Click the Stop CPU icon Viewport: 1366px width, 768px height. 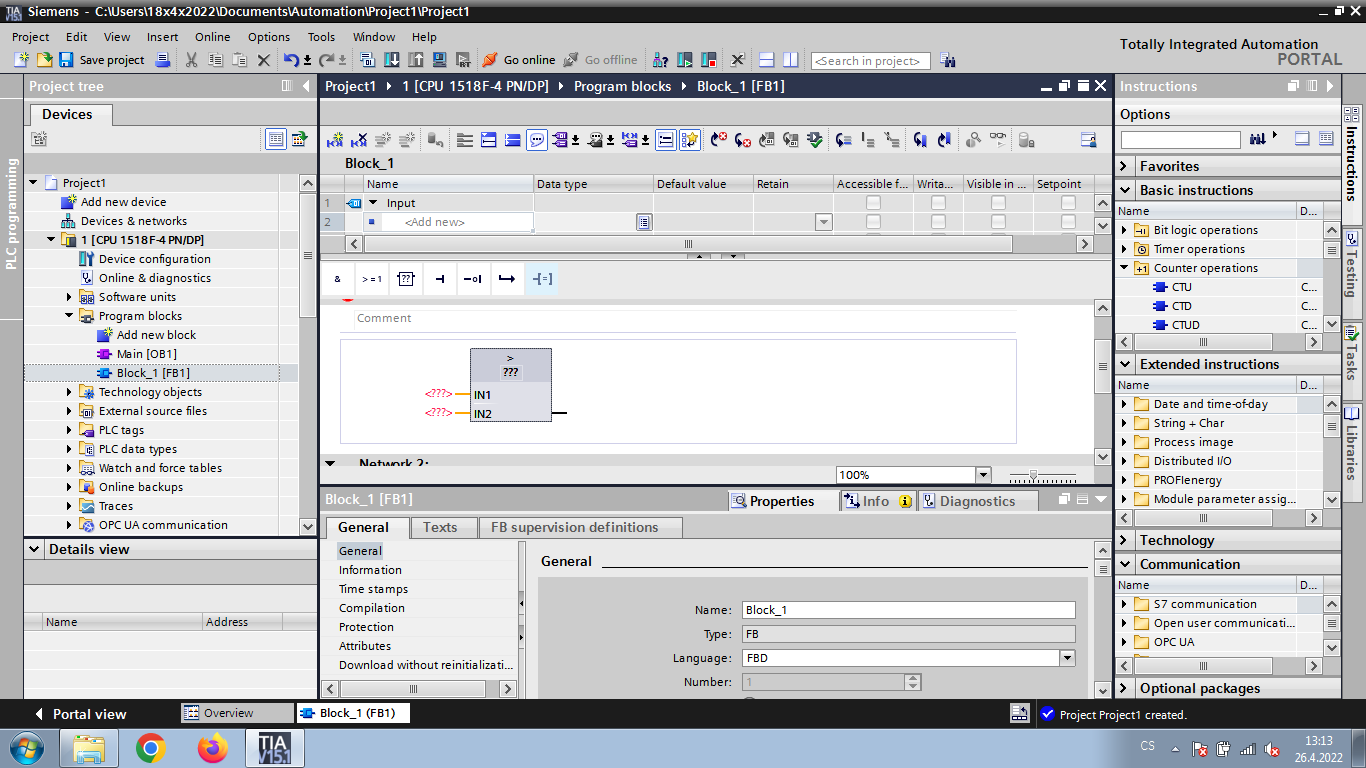709,60
